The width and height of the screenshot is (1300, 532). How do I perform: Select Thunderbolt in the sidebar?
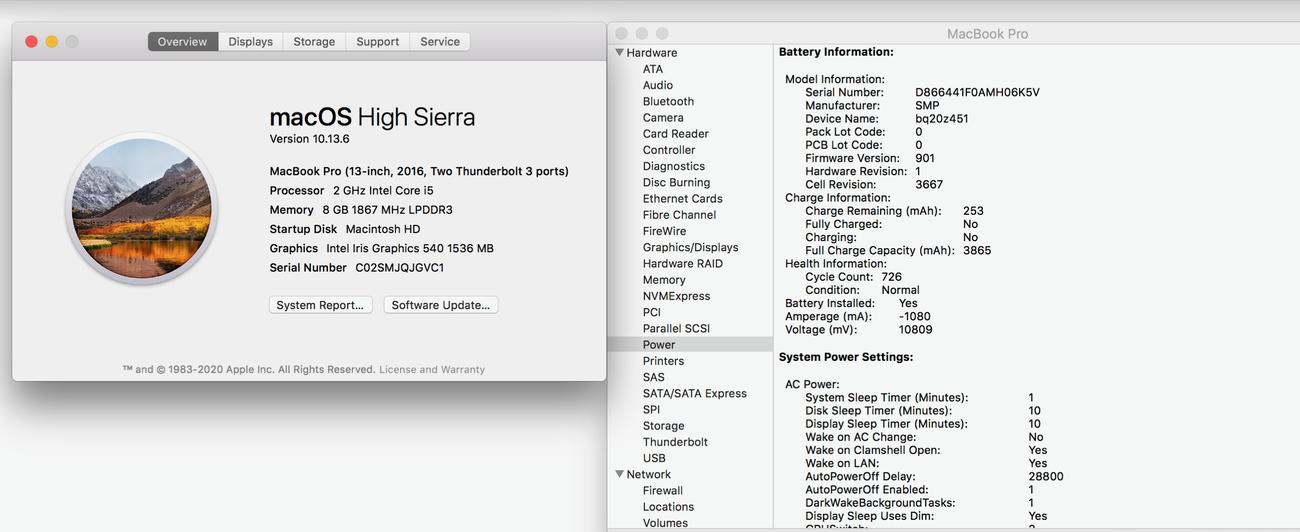pyautogui.click(x=675, y=442)
